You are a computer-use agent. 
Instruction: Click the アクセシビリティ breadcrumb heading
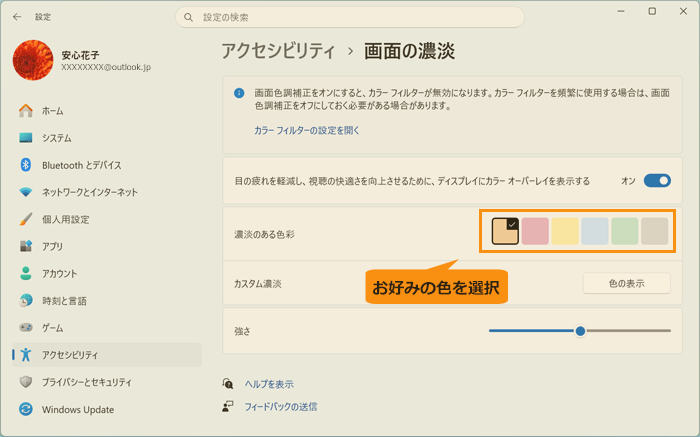[x=278, y=51]
